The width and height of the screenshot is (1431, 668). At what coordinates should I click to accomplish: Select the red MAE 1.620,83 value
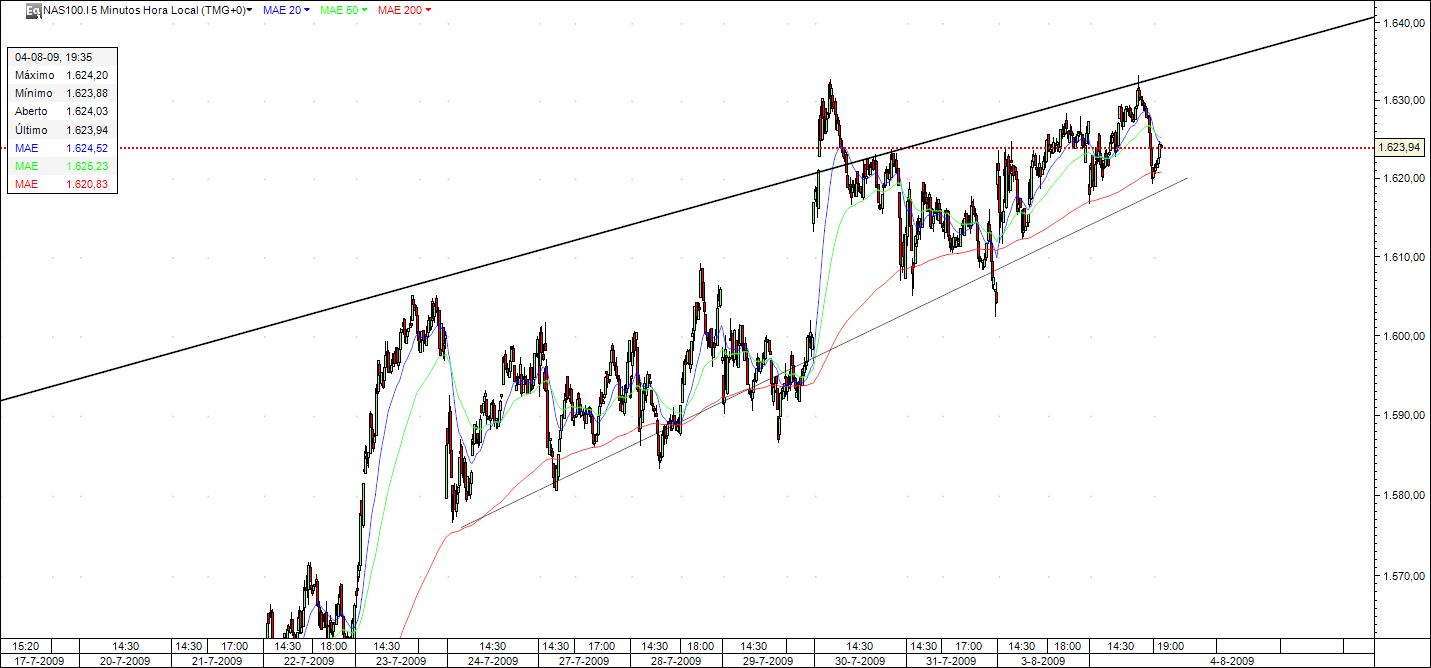pyautogui.click(x=88, y=184)
